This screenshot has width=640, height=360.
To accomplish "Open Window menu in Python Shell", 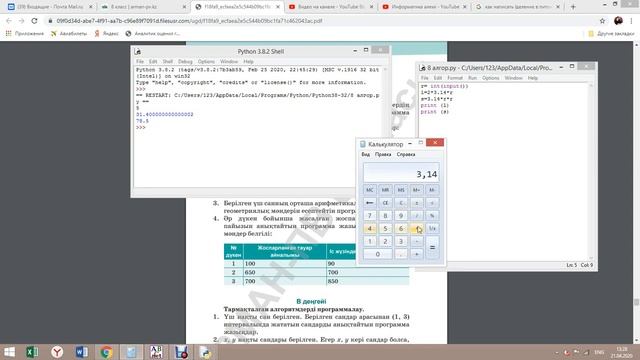I will 229,62.
